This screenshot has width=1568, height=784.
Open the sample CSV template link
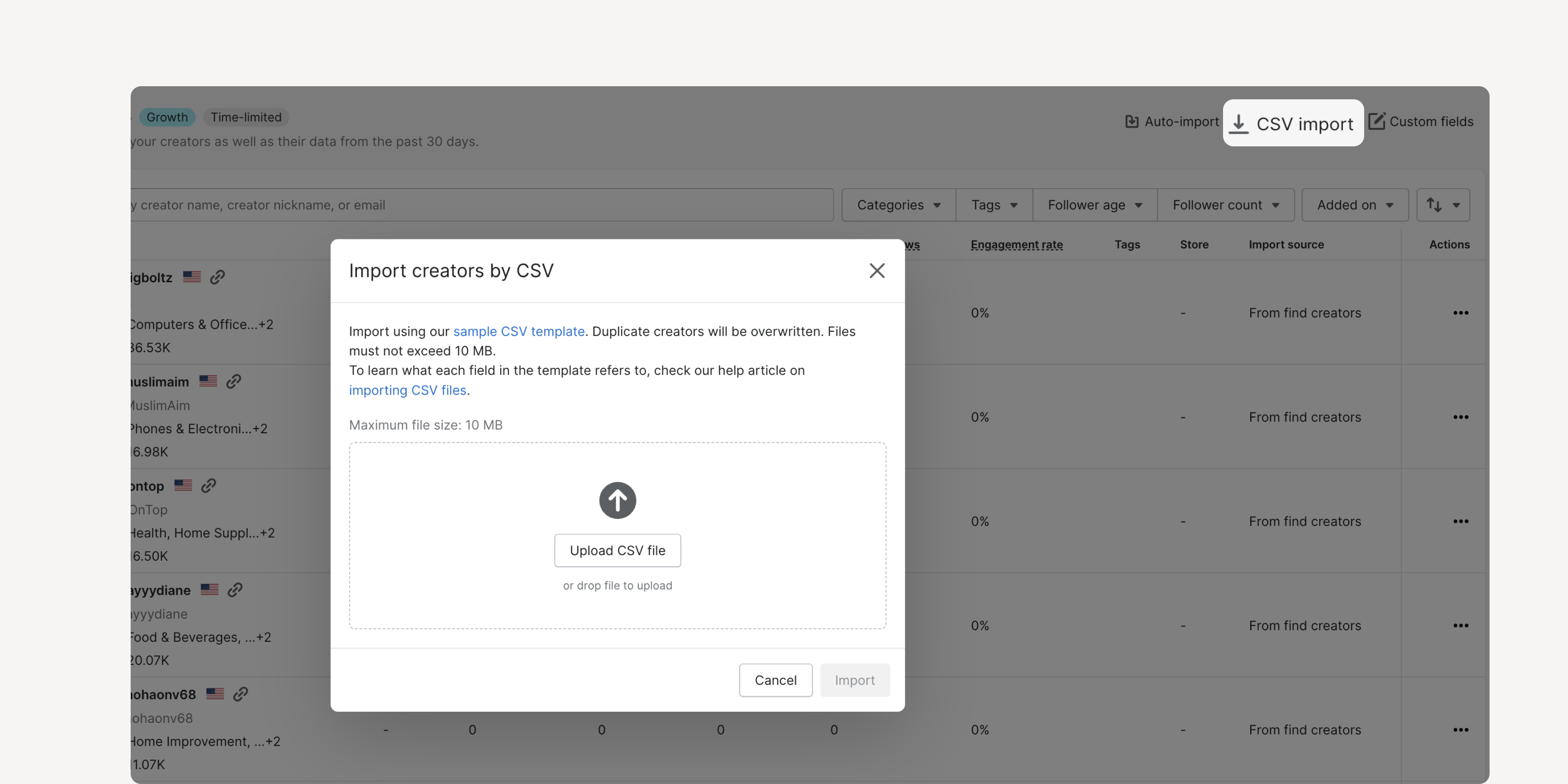point(518,331)
